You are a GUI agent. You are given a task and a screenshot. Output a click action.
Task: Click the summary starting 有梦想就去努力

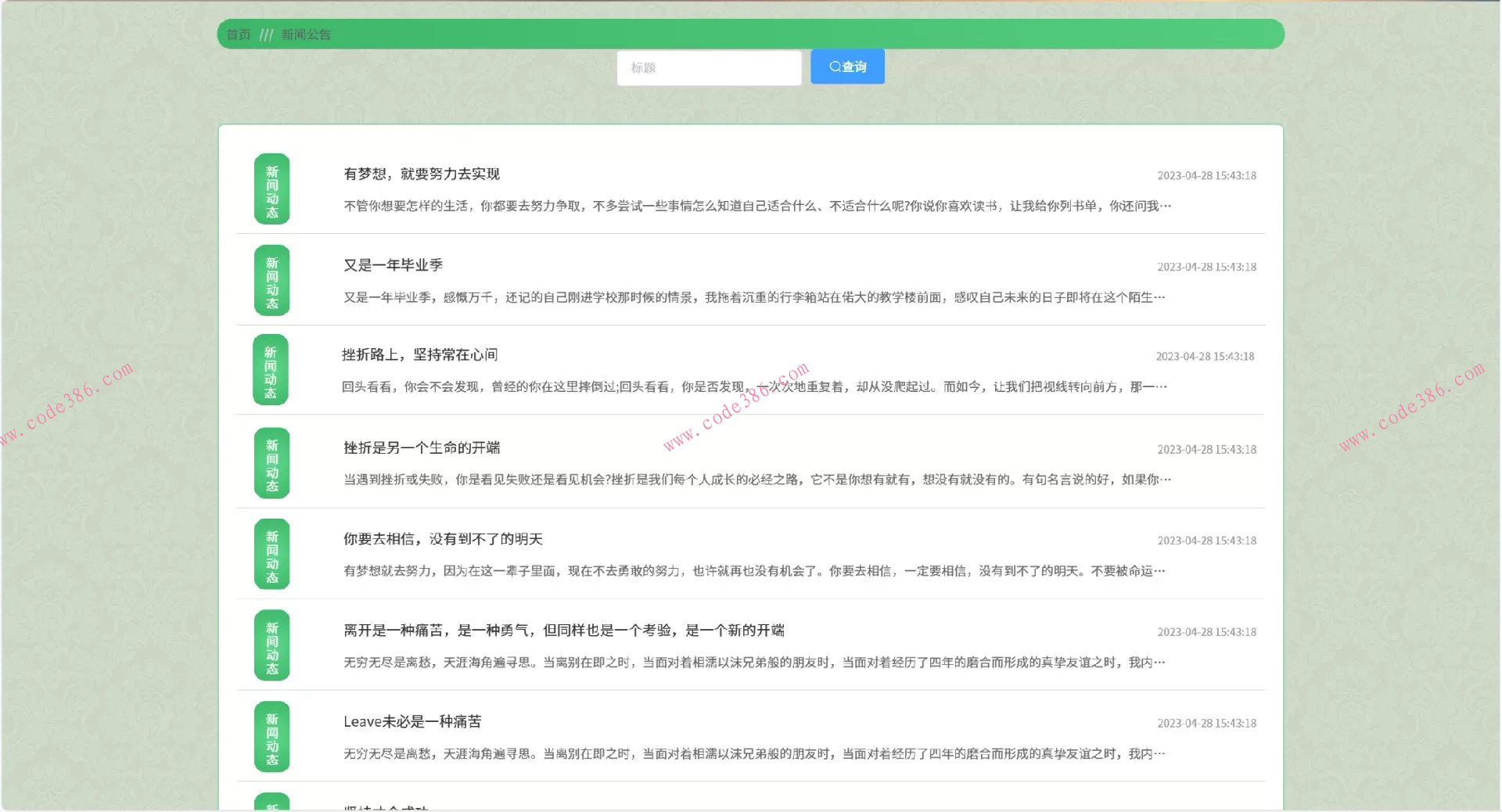[x=754, y=571]
